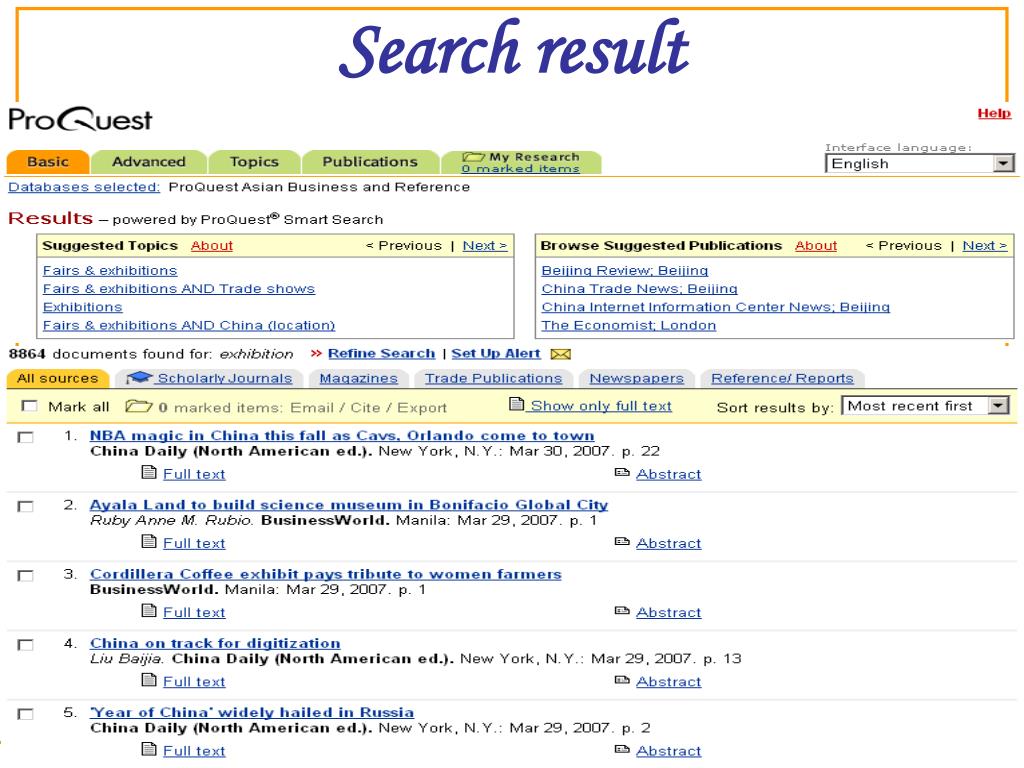Click About in Browse Suggested Publications
Screen dimensions: 1024x768
tap(816, 246)
